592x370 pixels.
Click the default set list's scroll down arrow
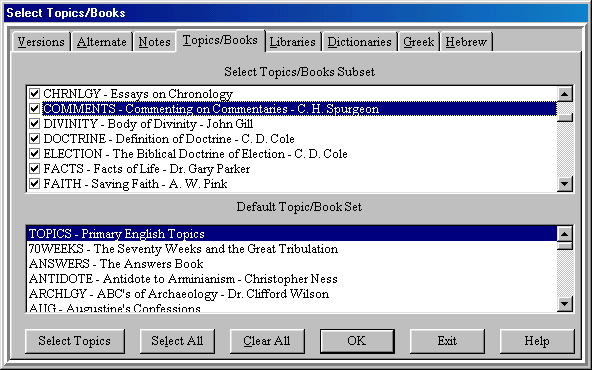pos(565,304)
